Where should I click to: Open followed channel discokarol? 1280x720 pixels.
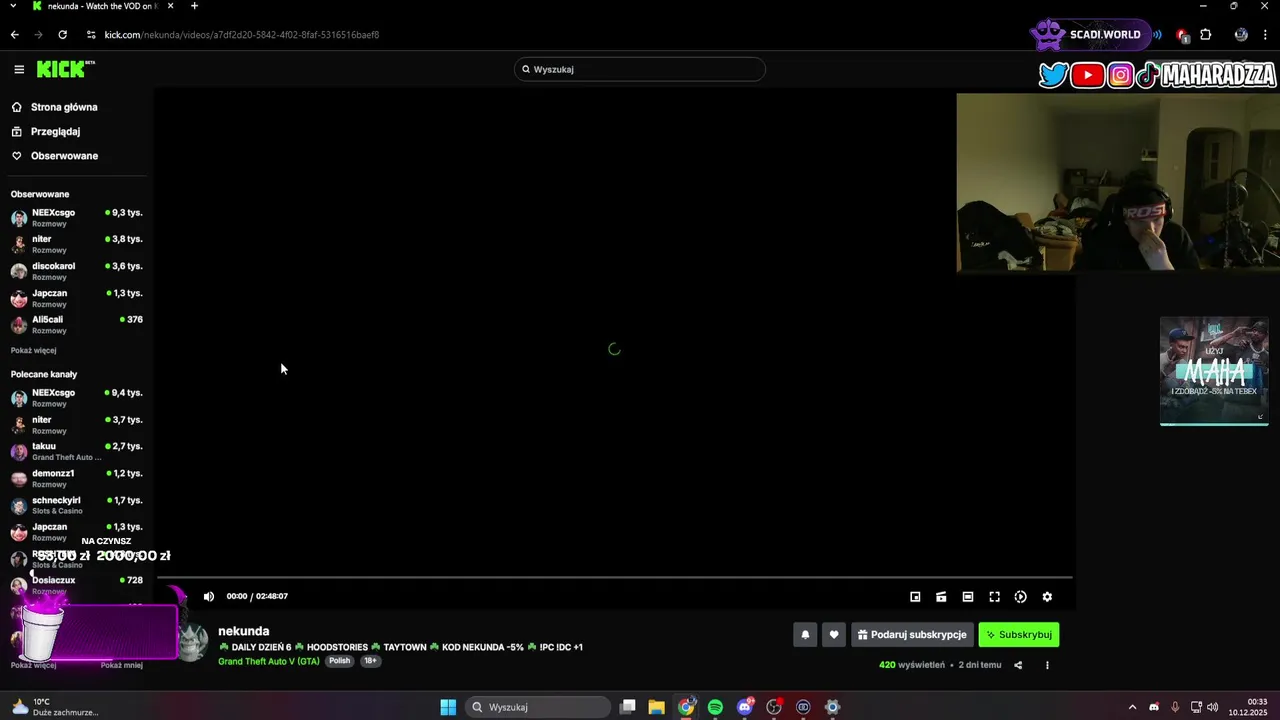click(77, 271)
